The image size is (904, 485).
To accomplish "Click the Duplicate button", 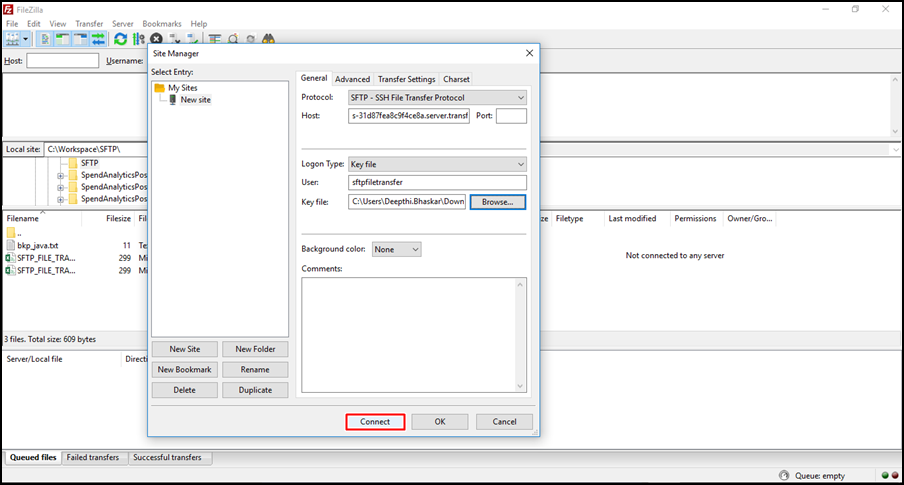I will pyautogui.click(x=255, y=390).
